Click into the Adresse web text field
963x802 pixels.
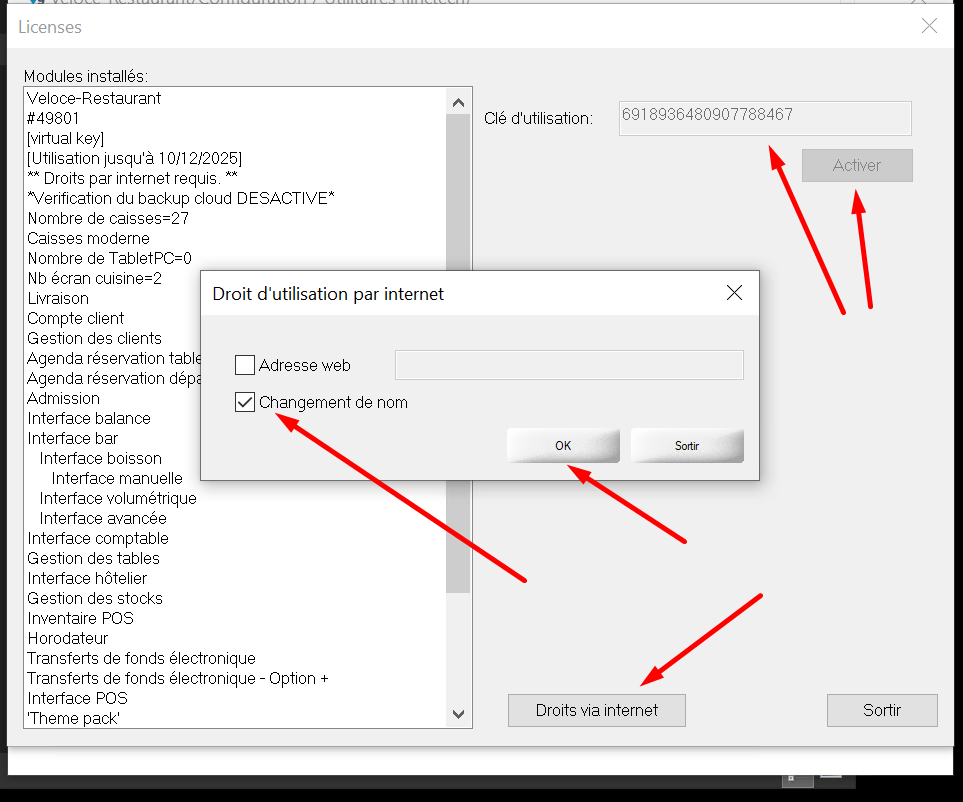[569, 365]
